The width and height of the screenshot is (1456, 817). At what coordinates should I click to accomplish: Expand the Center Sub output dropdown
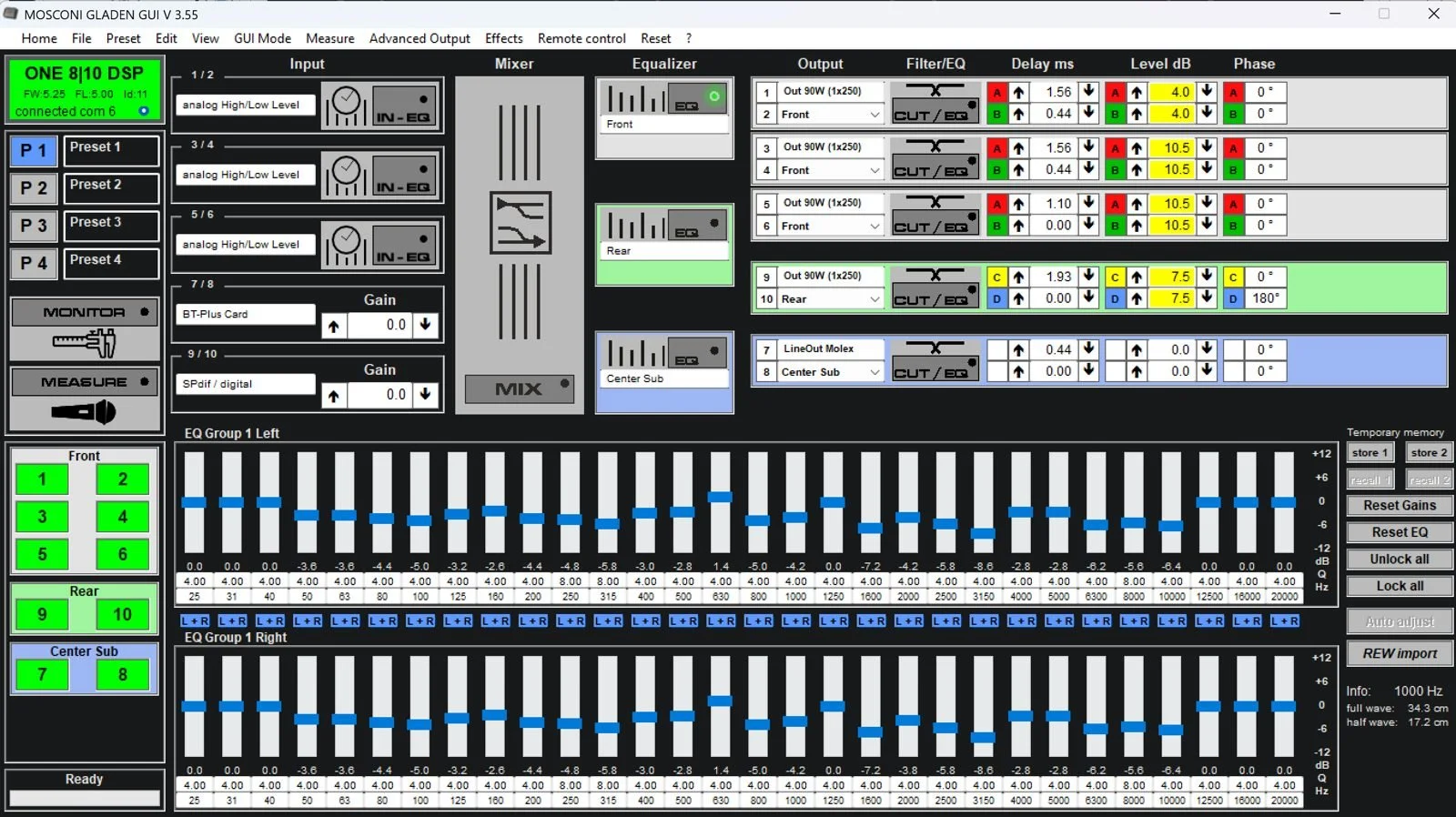click(x=875, y=372)
